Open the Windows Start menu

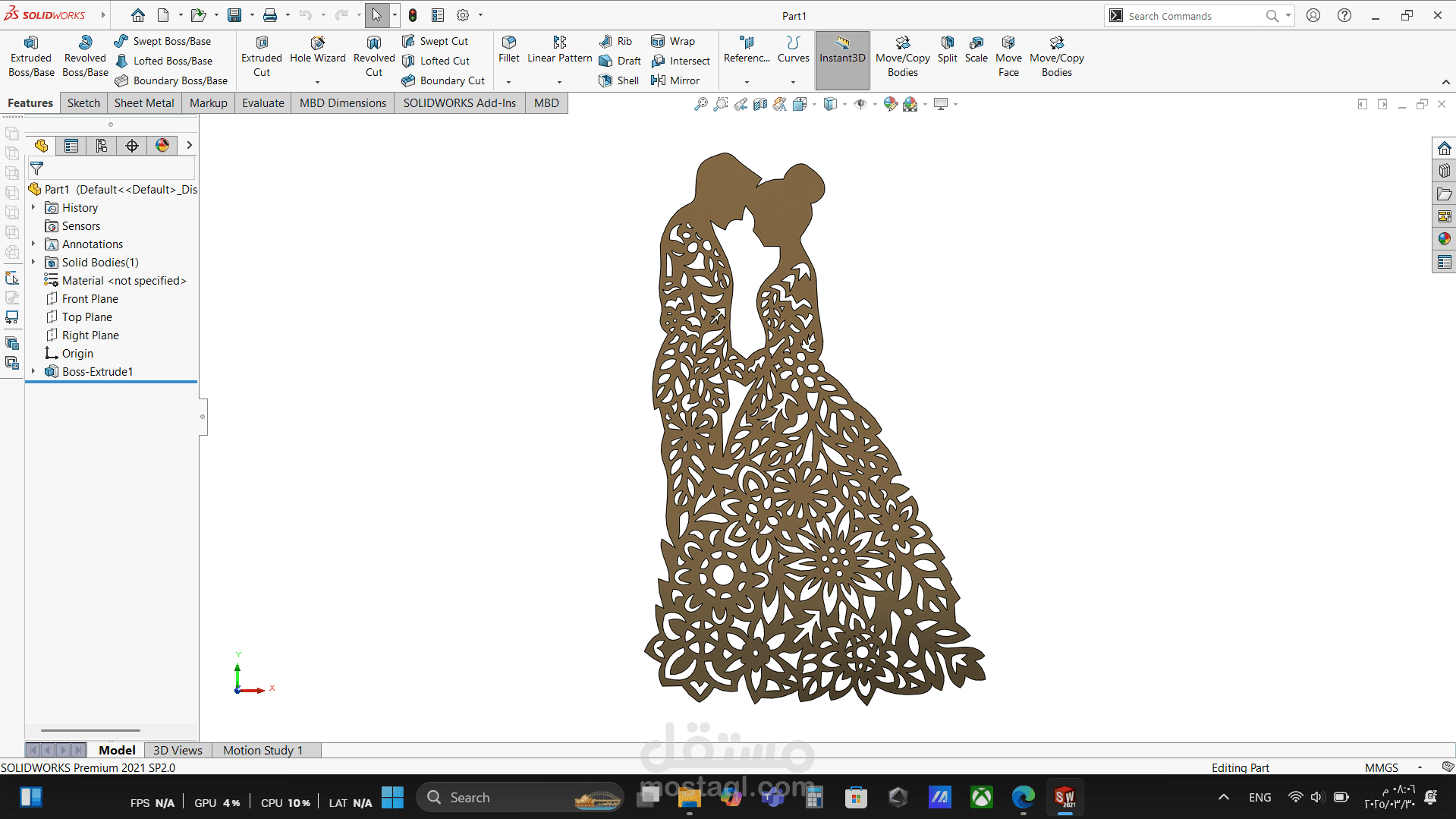pos(392,798)
